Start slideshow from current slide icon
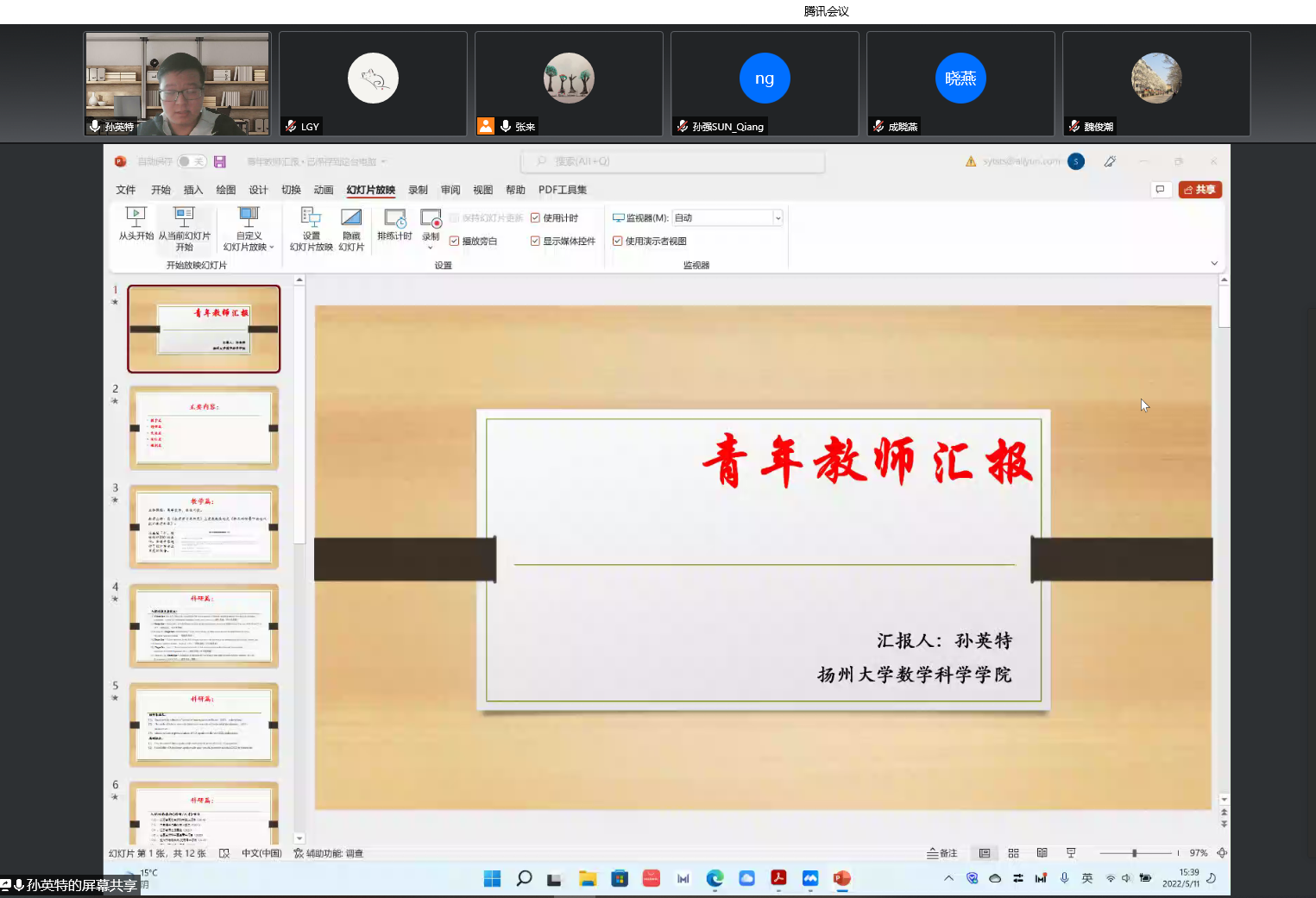 (x=184, y=217)
